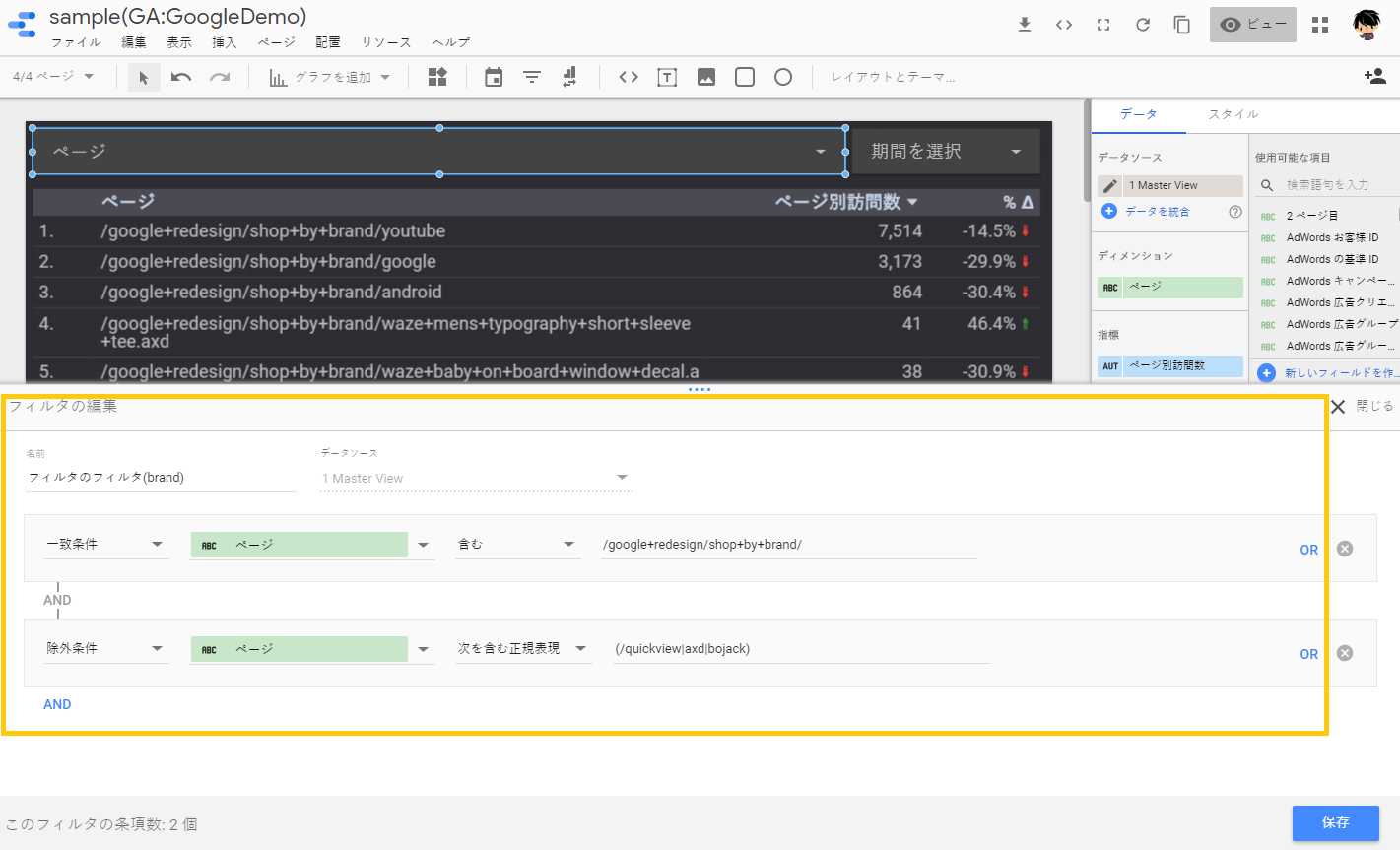This screenshot has width=1400, height=850.
Task: Insert community visualizations icon
Action: tap(438, 77)
